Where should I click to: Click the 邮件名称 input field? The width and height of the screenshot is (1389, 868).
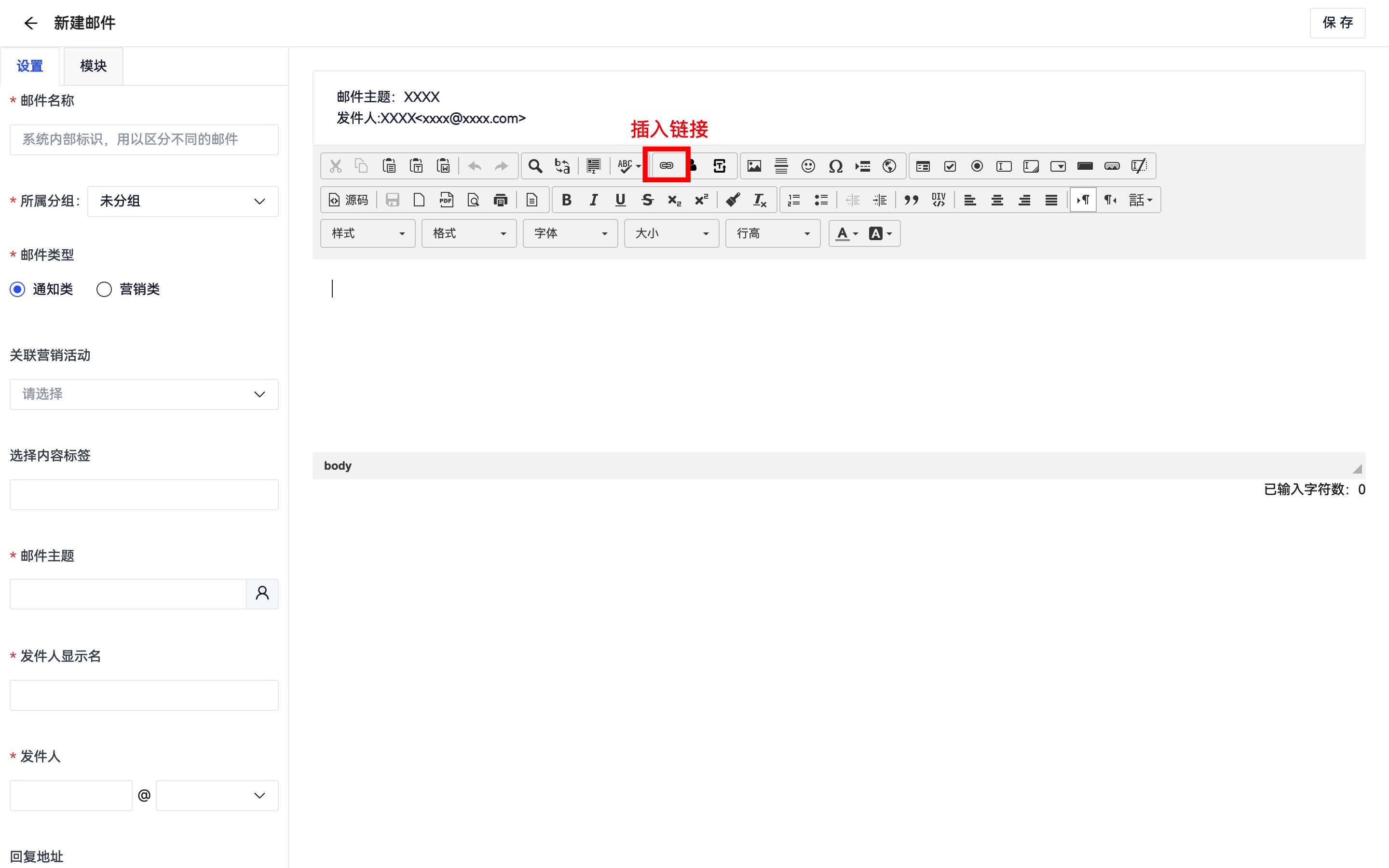[x=144, y=139]
